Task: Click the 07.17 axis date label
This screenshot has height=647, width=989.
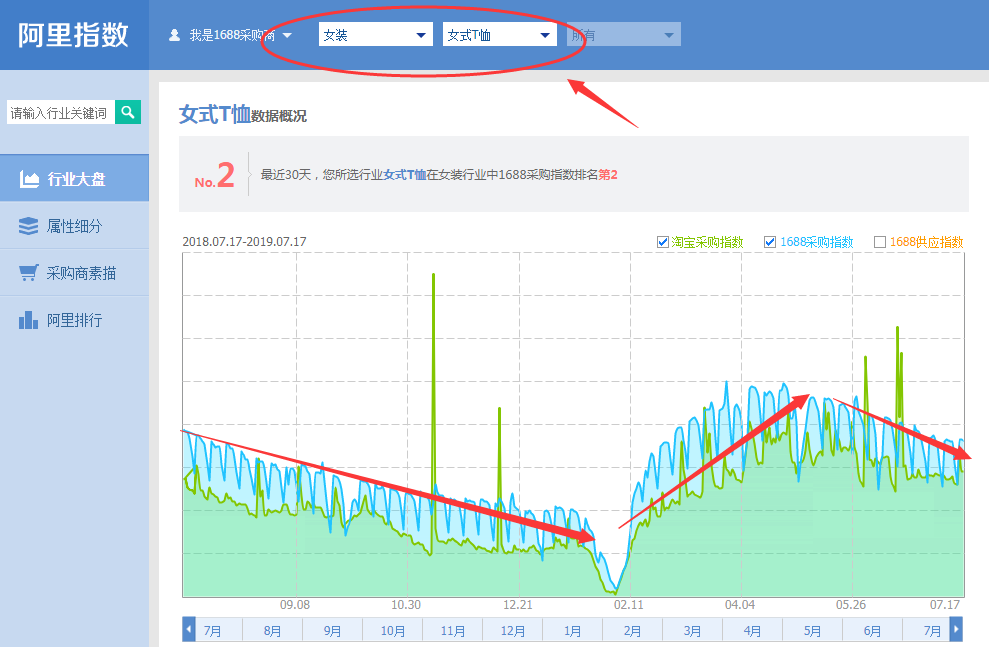Action: (x=945, y=605)
